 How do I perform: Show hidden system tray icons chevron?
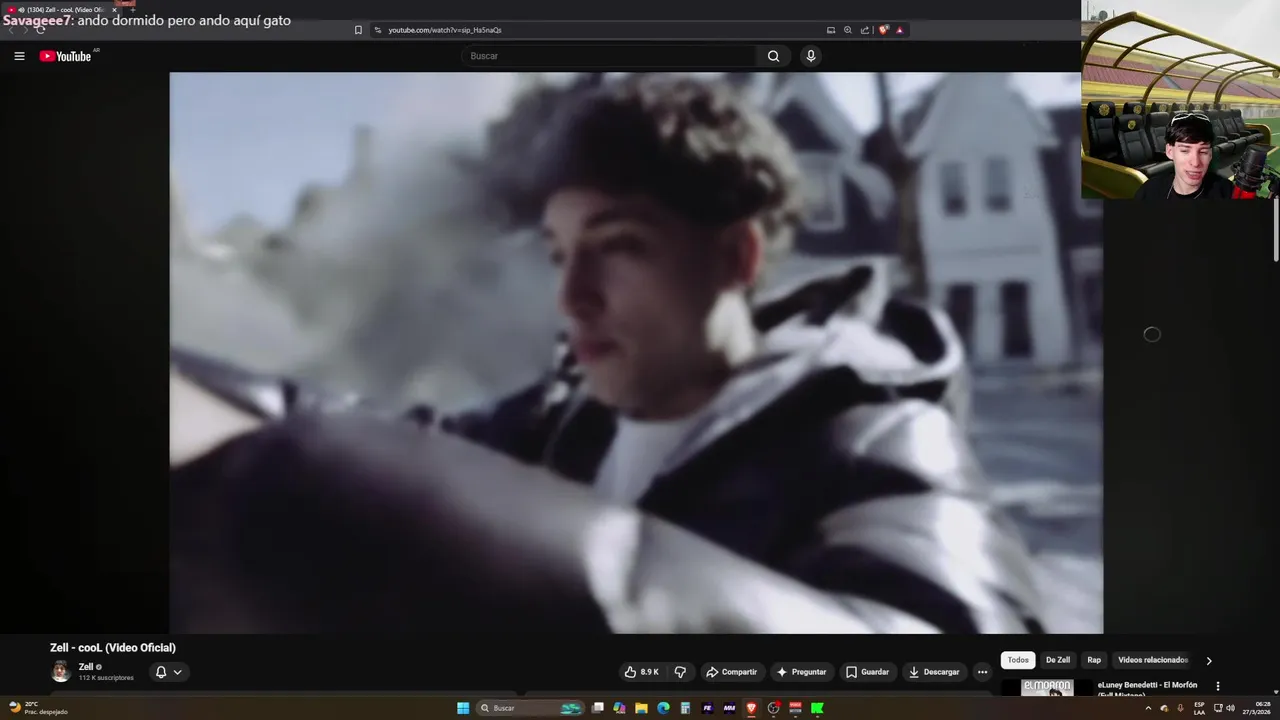pos(1148,708)
